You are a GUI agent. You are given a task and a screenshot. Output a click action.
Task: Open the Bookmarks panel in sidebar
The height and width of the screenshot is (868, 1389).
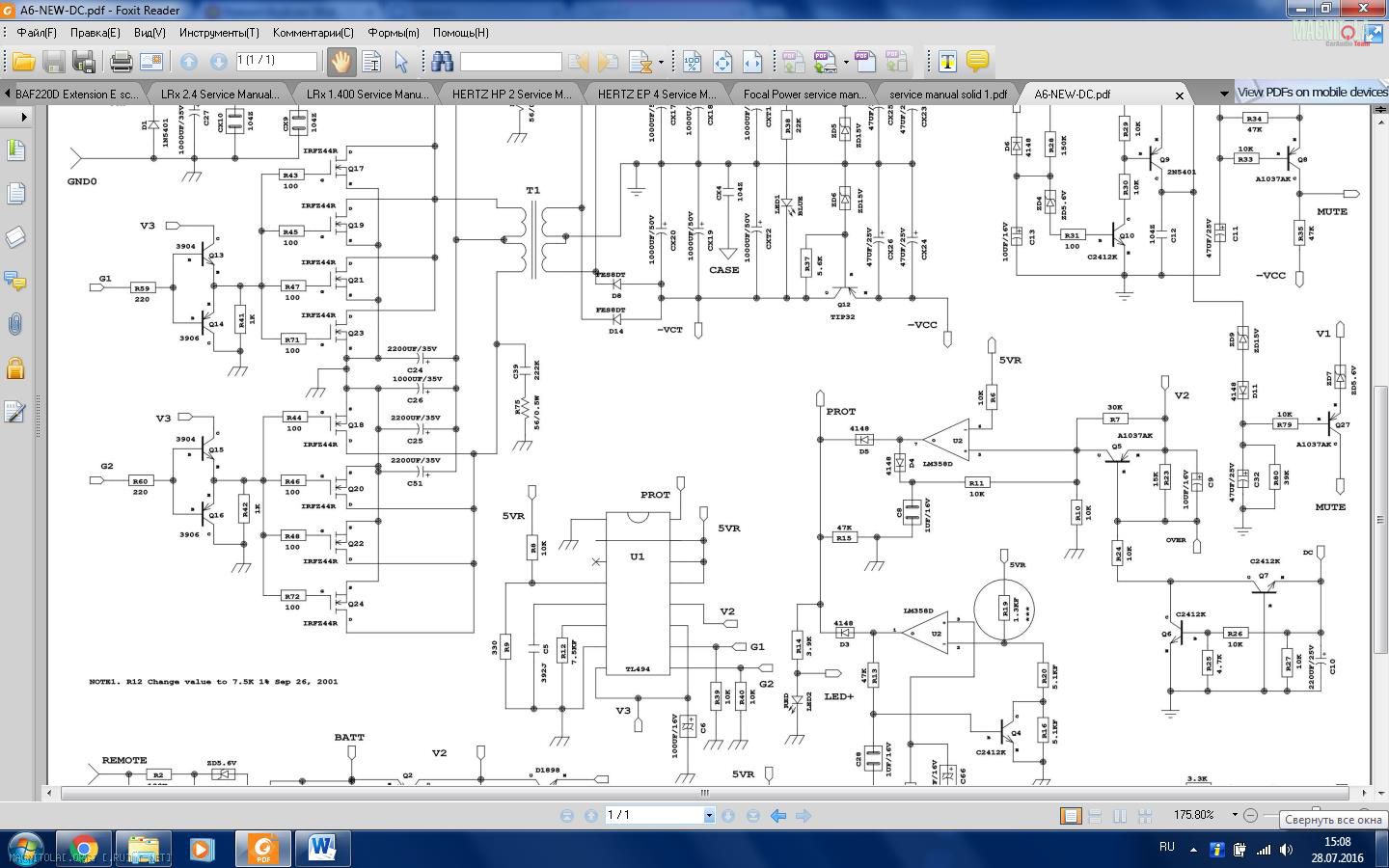point(15,150)
